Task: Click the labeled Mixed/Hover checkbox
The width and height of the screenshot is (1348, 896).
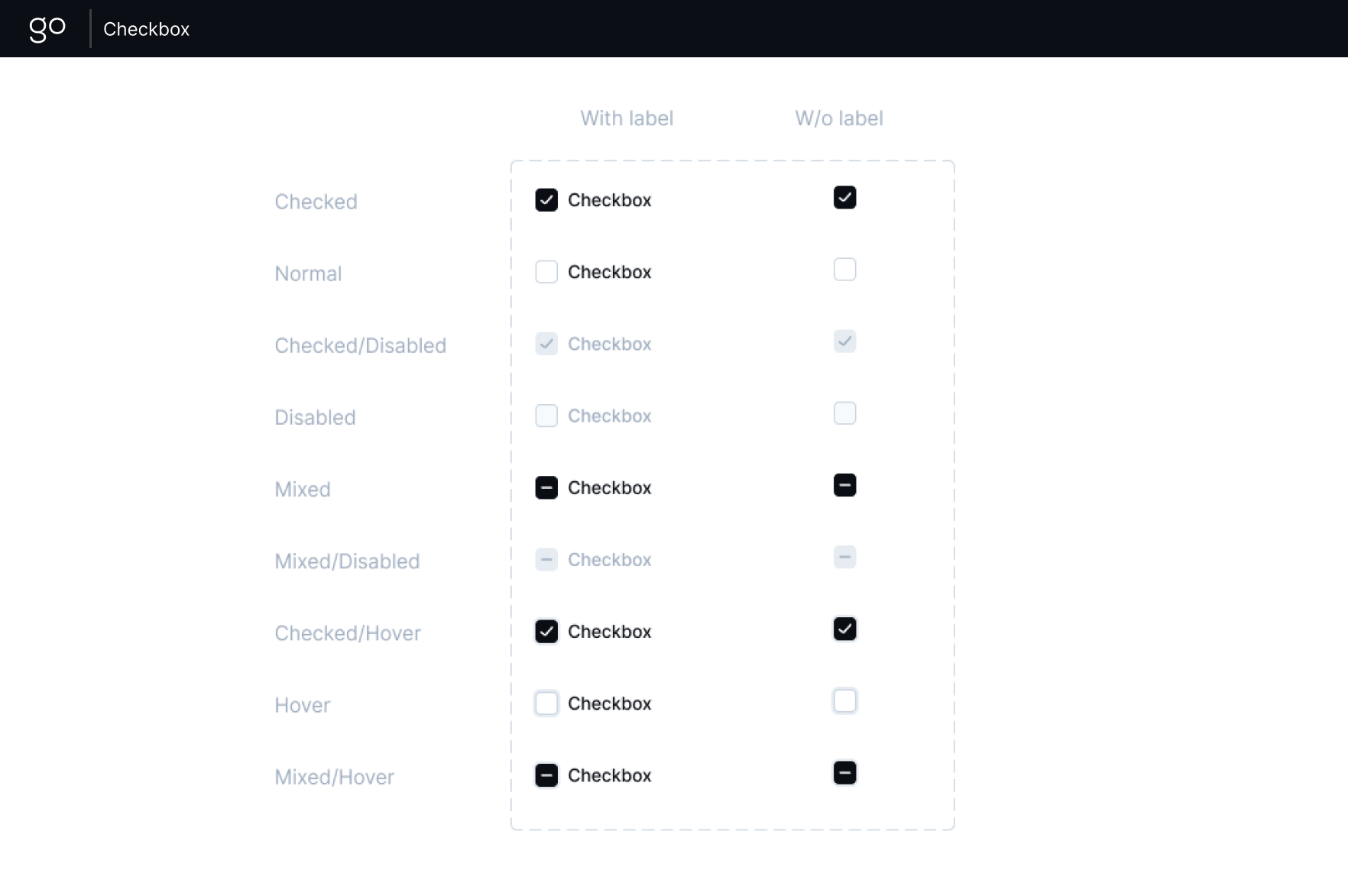Action: coord(546,775)
